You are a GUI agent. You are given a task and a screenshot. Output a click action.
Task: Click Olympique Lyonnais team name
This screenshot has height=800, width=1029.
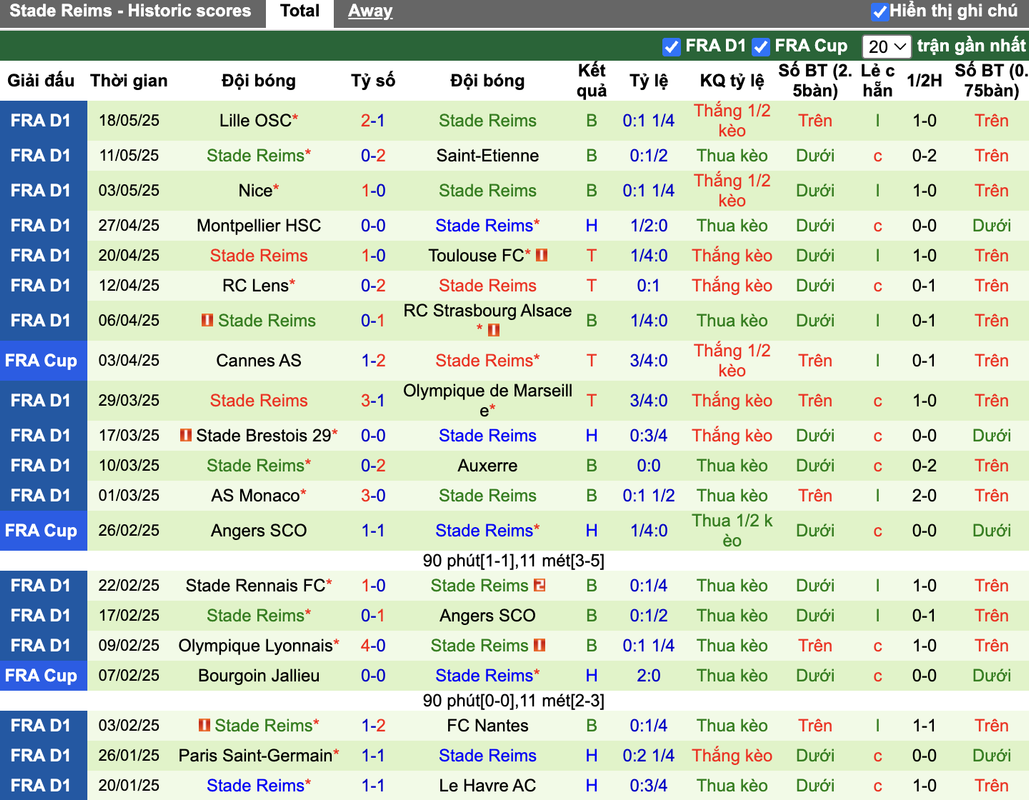pyautogui.click(x=255, y=646)
